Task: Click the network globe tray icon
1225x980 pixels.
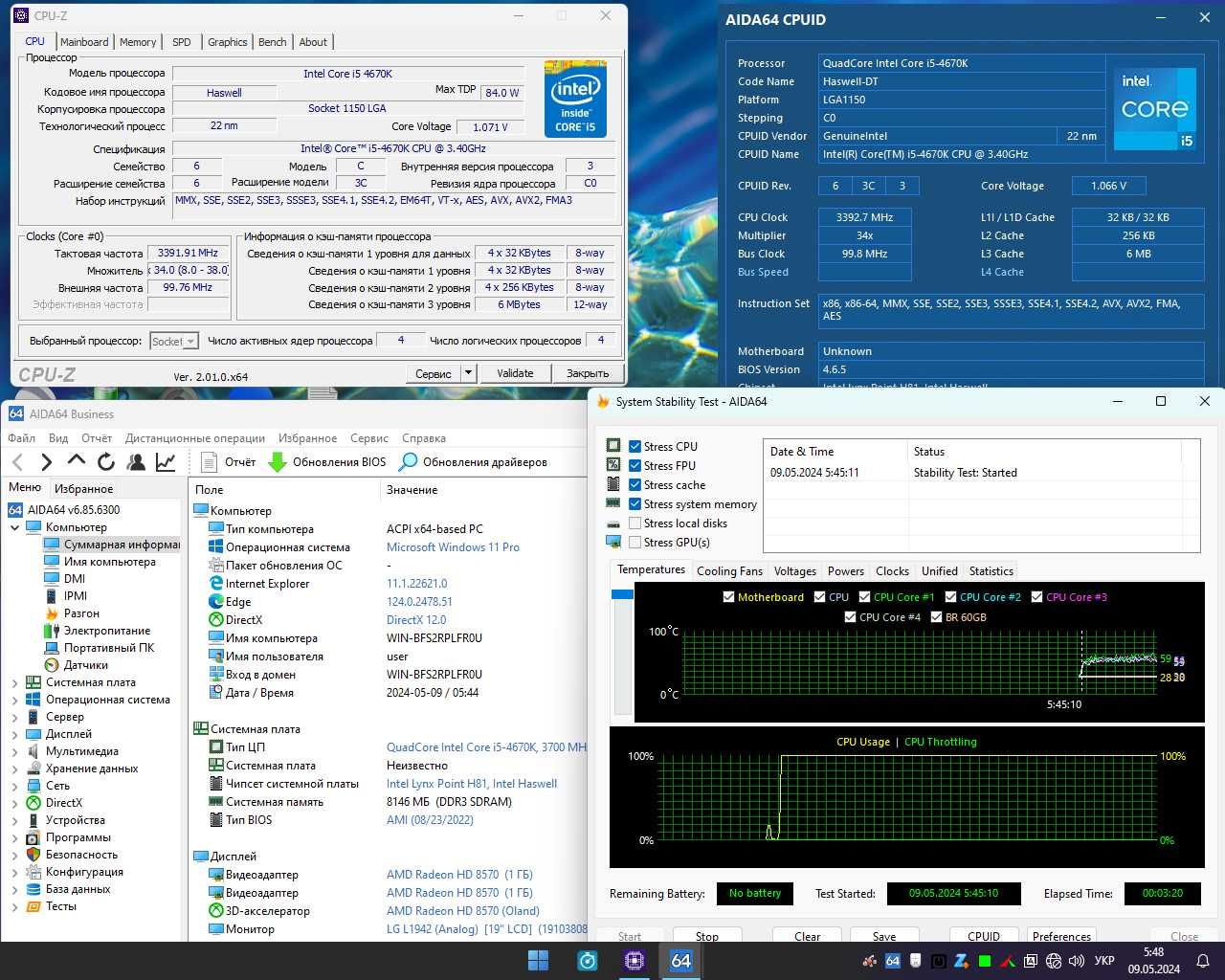Action: click(1054, 961)
